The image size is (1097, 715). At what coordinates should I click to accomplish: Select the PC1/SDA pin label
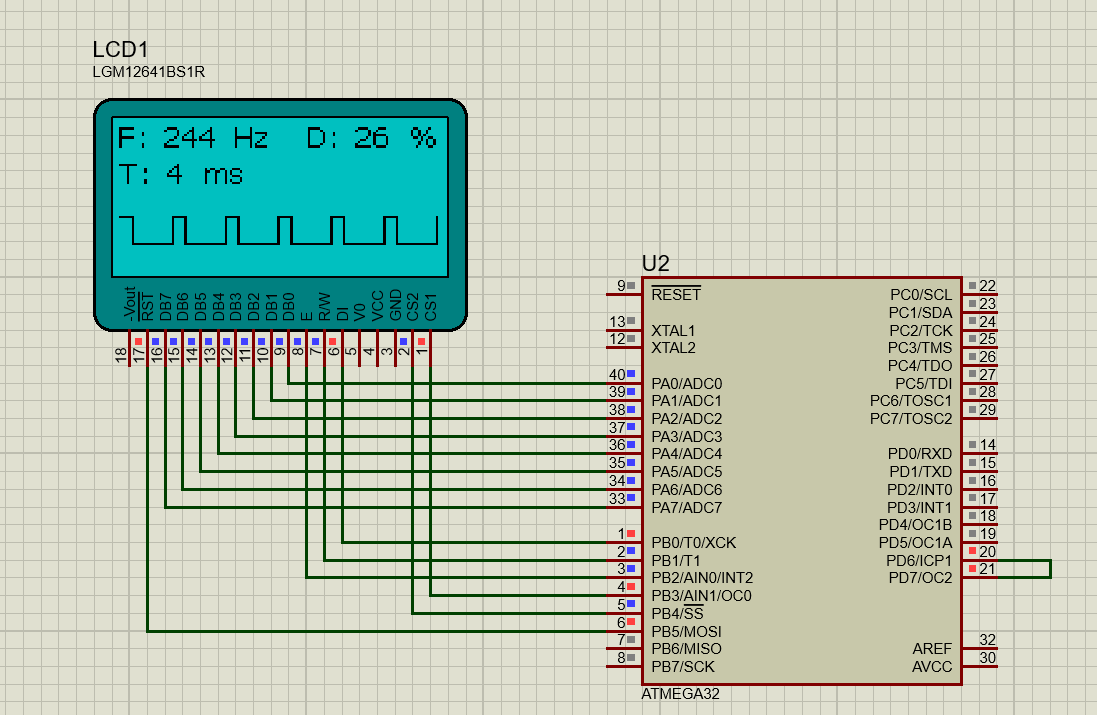tap(920, 313)
